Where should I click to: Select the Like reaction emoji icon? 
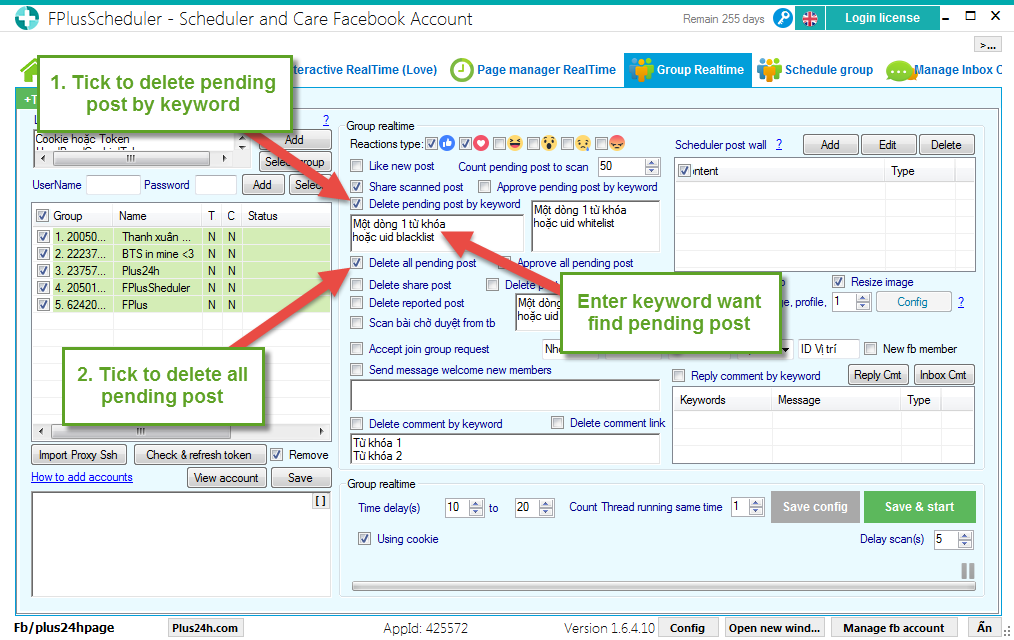coord(447,144)
